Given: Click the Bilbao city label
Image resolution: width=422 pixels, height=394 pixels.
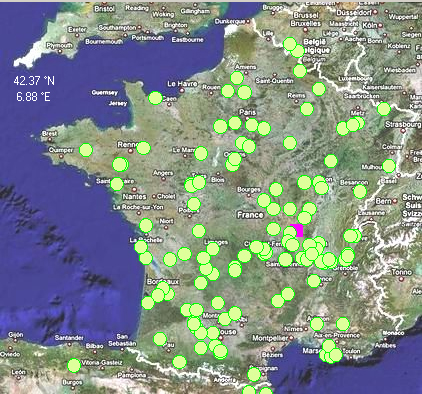Looking at the screenshot, I should (95, 346).
